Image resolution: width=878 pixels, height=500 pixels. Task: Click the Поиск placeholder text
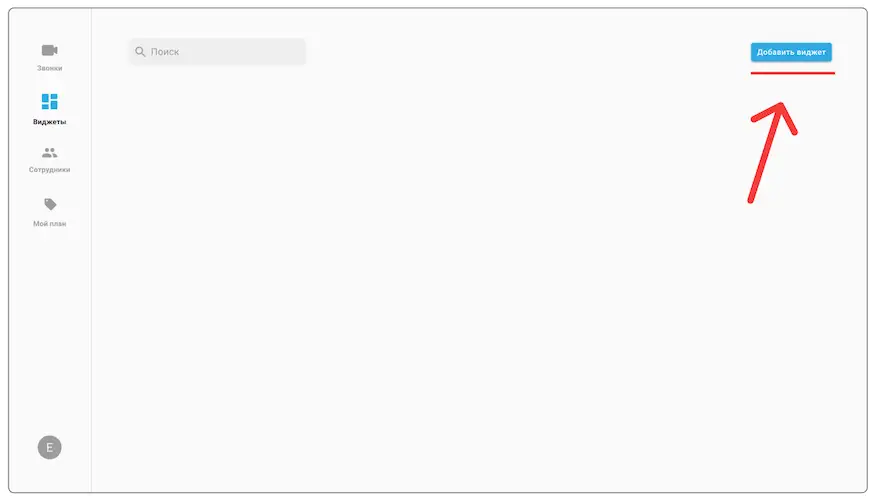click(165, 51)
